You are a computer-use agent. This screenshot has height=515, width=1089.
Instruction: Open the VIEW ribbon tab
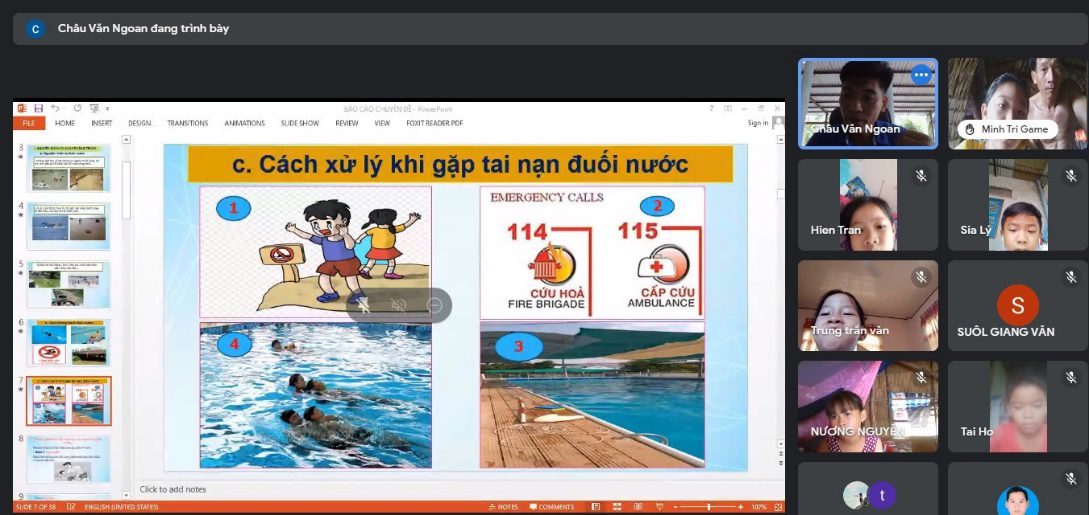[x=382, y=124]
